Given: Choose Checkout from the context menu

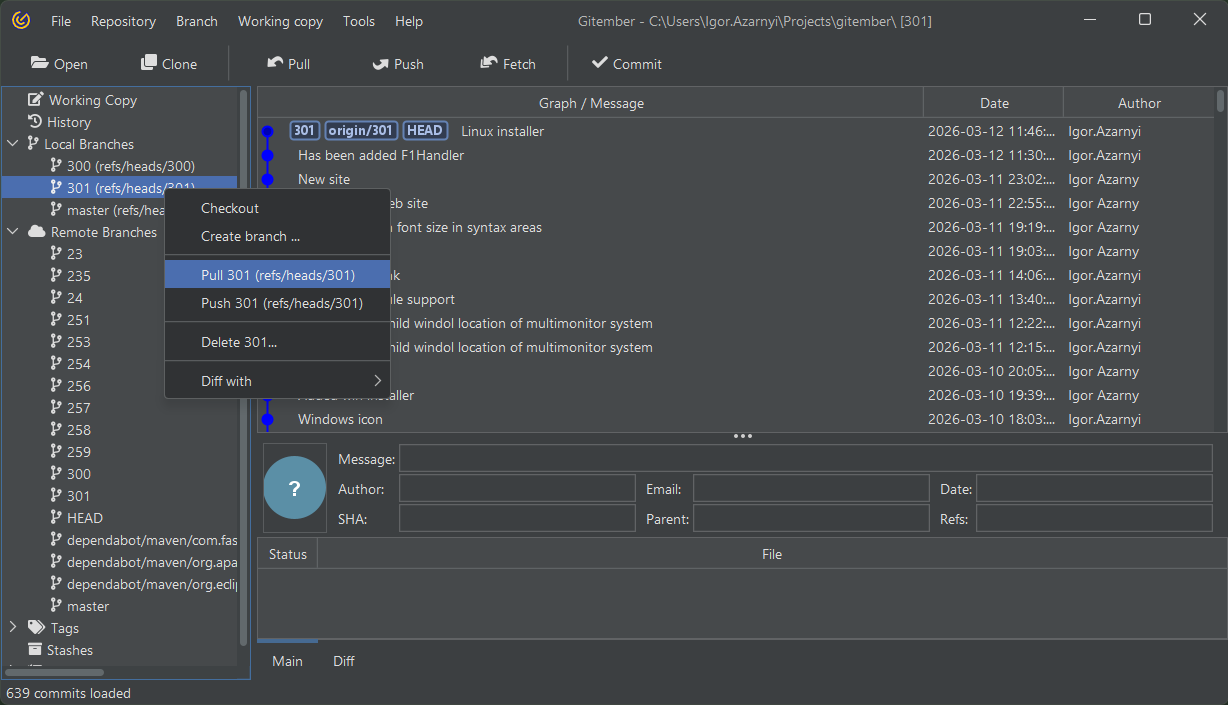Looking at the screenshot, I should click(x=230, y=208).
